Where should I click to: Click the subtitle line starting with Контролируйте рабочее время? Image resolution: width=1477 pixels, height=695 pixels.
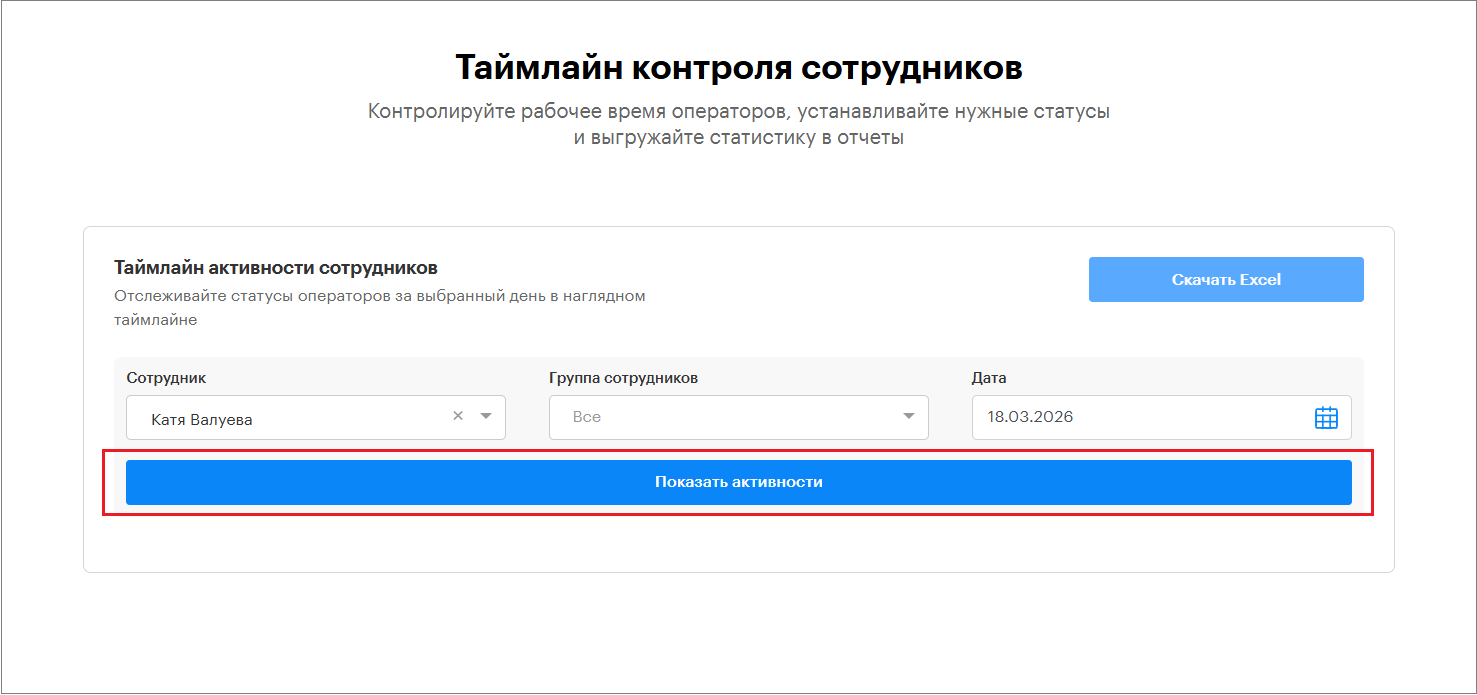738,111
